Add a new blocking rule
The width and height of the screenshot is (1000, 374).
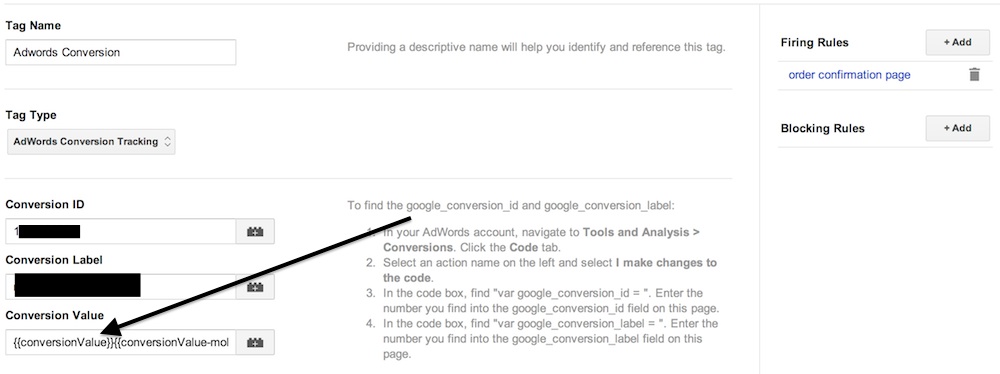point(958,128)
